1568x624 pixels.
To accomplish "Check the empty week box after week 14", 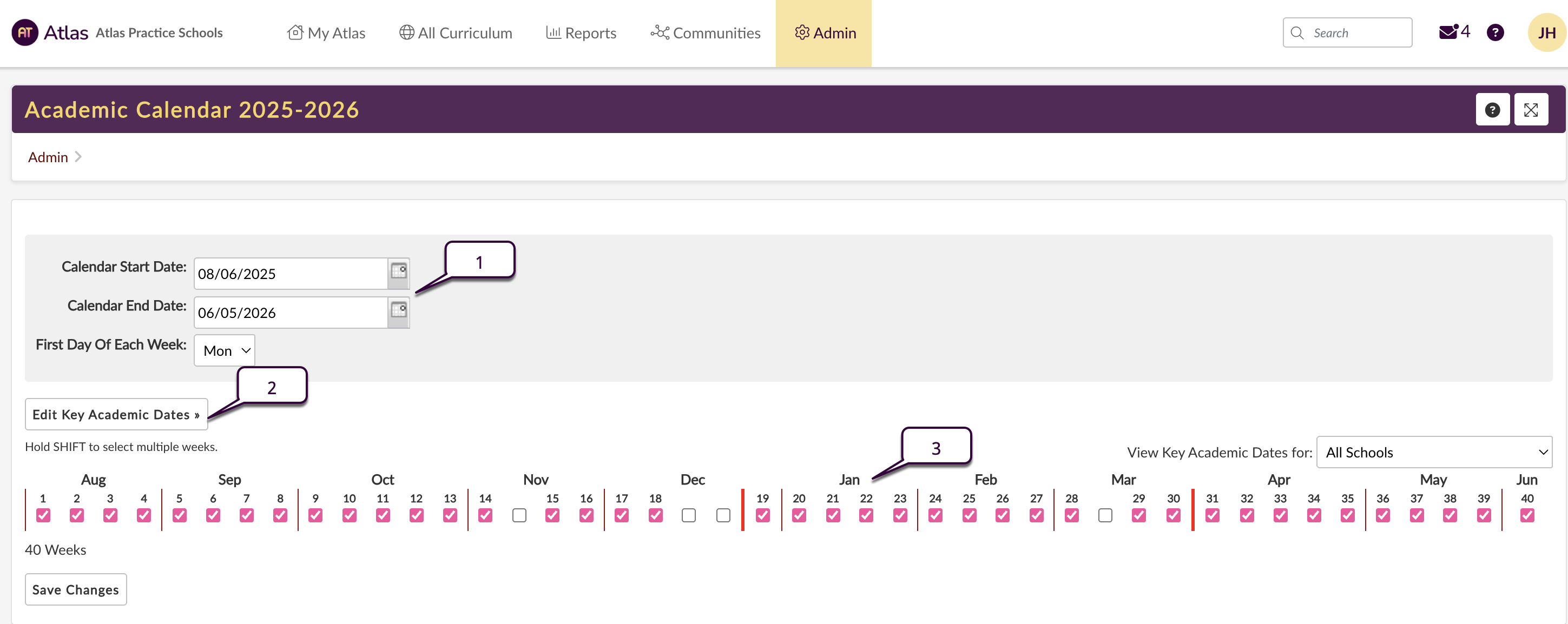I will coord(518,515).
